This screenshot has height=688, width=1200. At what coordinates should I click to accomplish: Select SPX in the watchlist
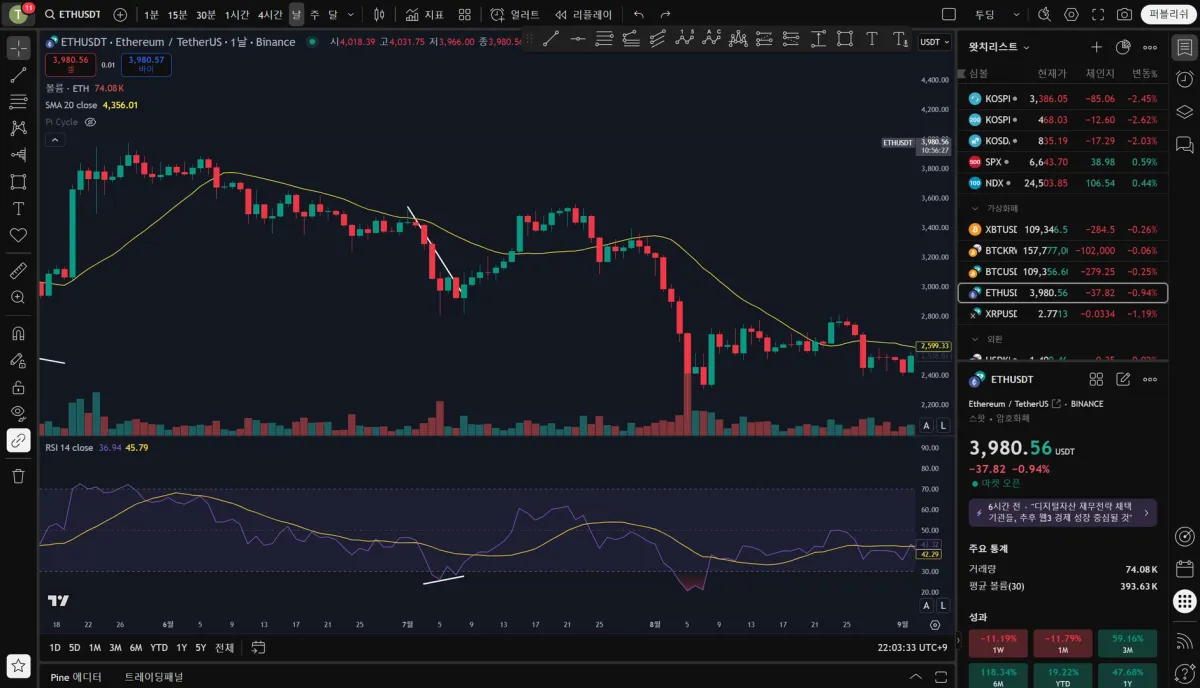tap(1062, 162)
